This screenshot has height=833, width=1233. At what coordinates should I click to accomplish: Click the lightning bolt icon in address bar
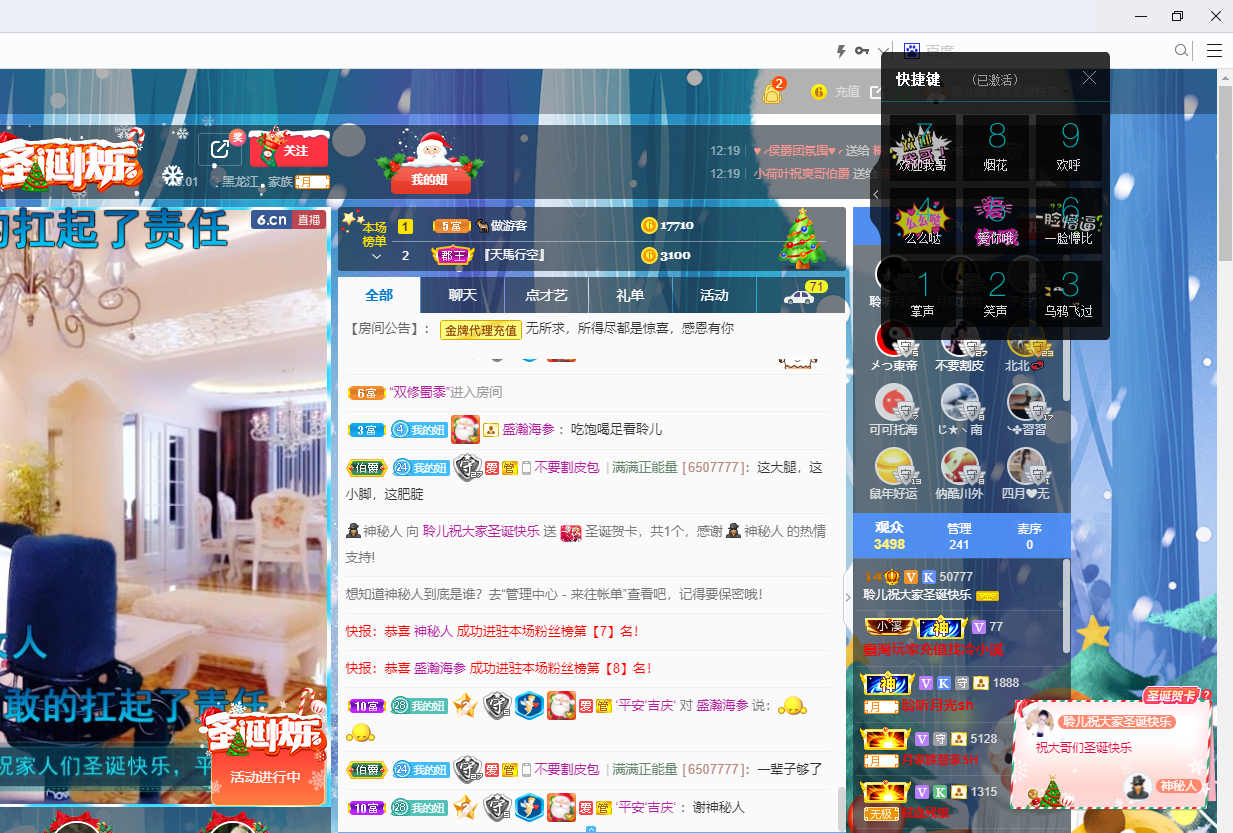click(841, 50)
